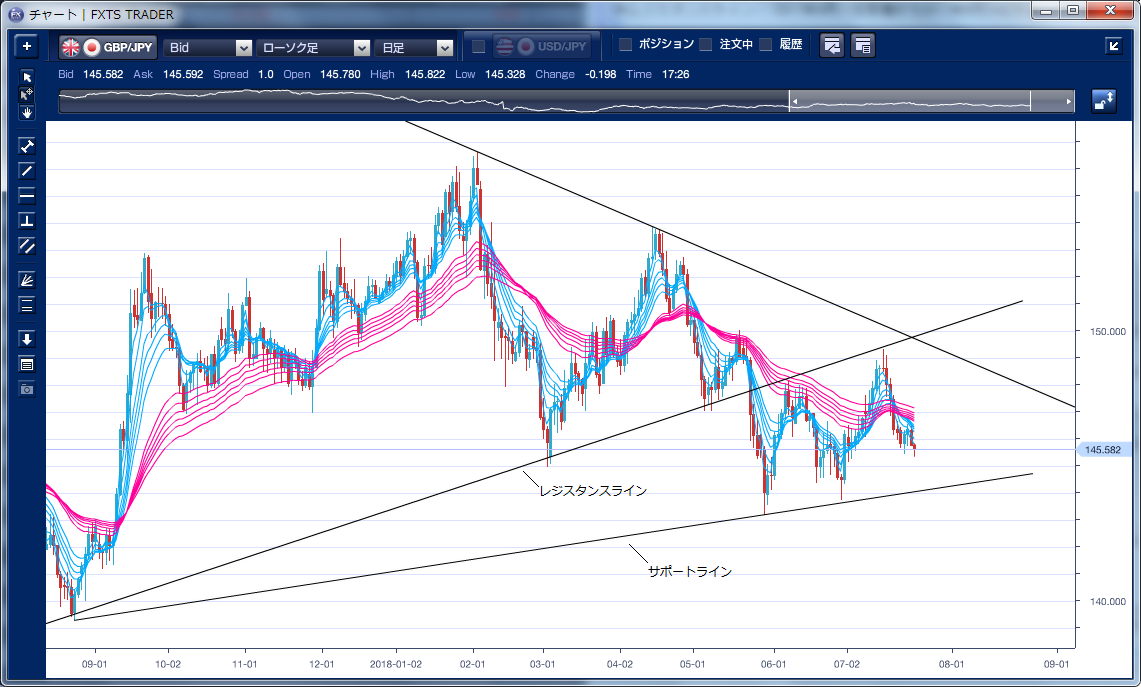Click the diagonal arrow shrink button
The width and height of the screenshot is (1141, 687).
pos(1113,46)
